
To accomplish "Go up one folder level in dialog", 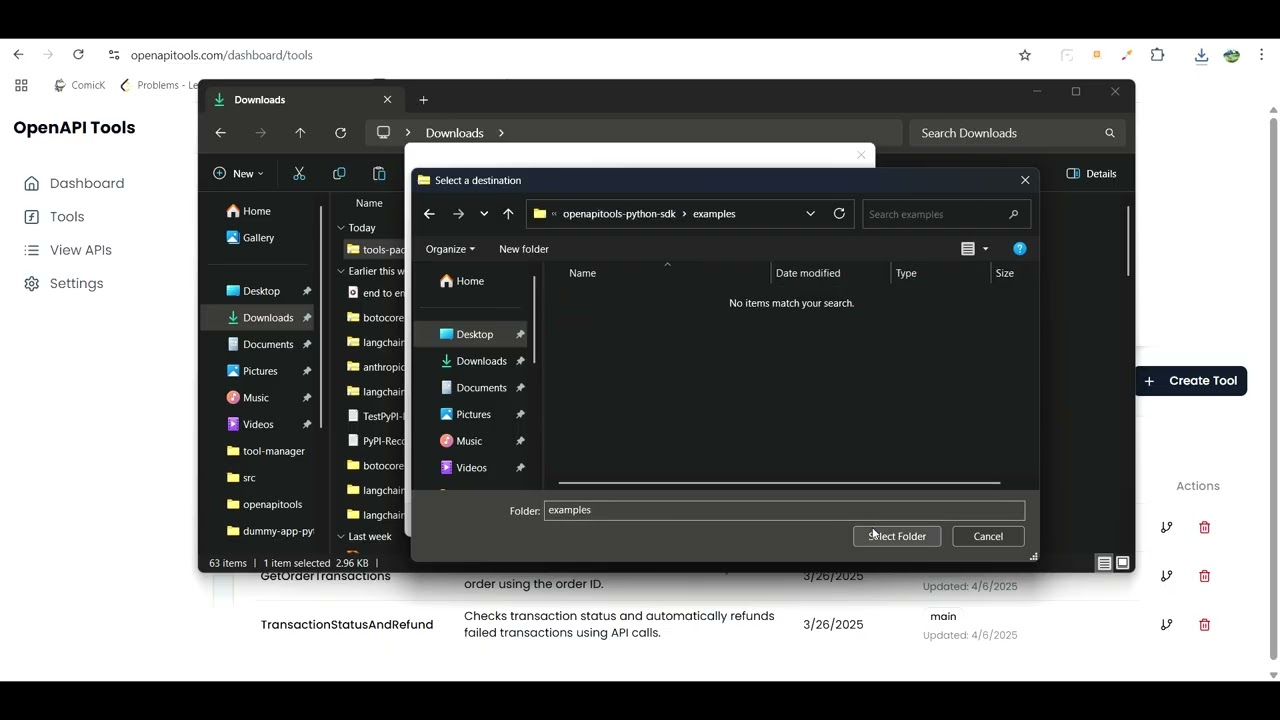I will click(508, 214).
